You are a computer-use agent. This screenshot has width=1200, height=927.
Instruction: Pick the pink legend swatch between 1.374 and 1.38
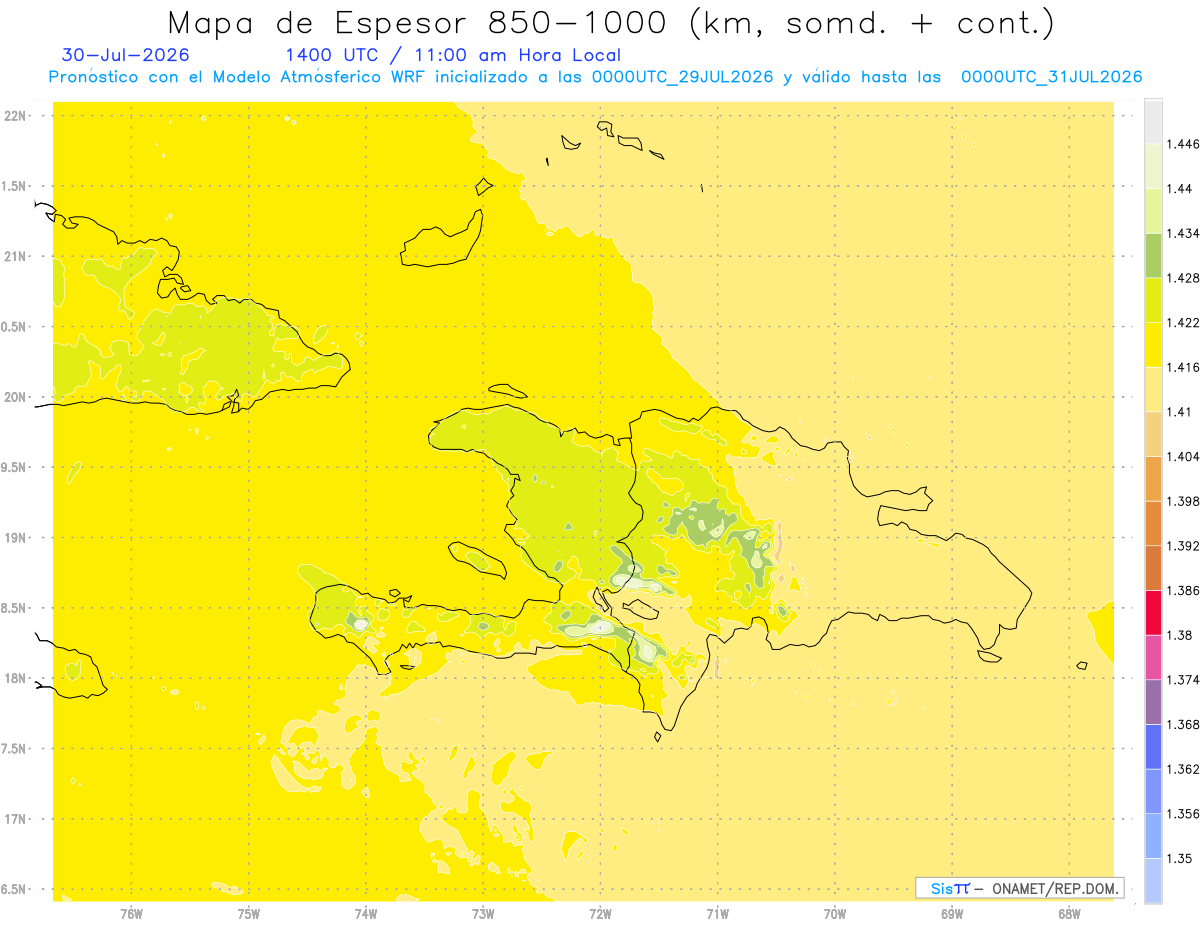click(1153, 657)
